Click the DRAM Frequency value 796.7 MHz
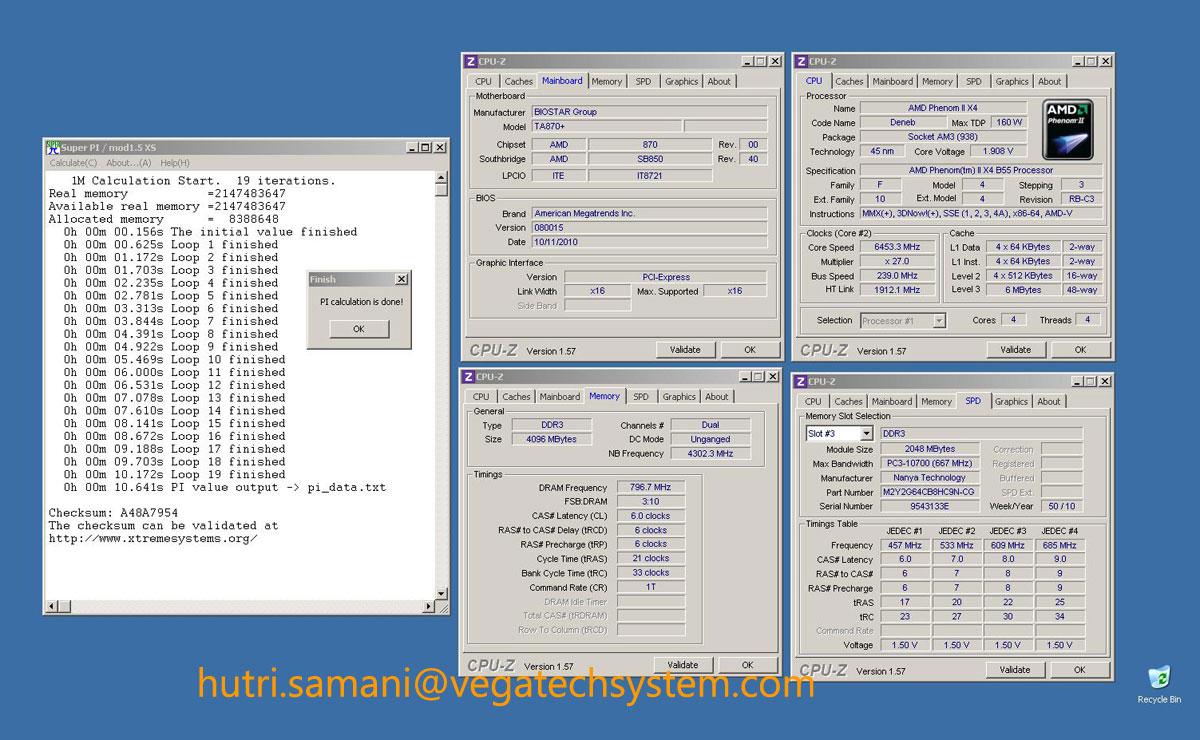The width and height of the screenshot is (1200, 740). (649, 487)
